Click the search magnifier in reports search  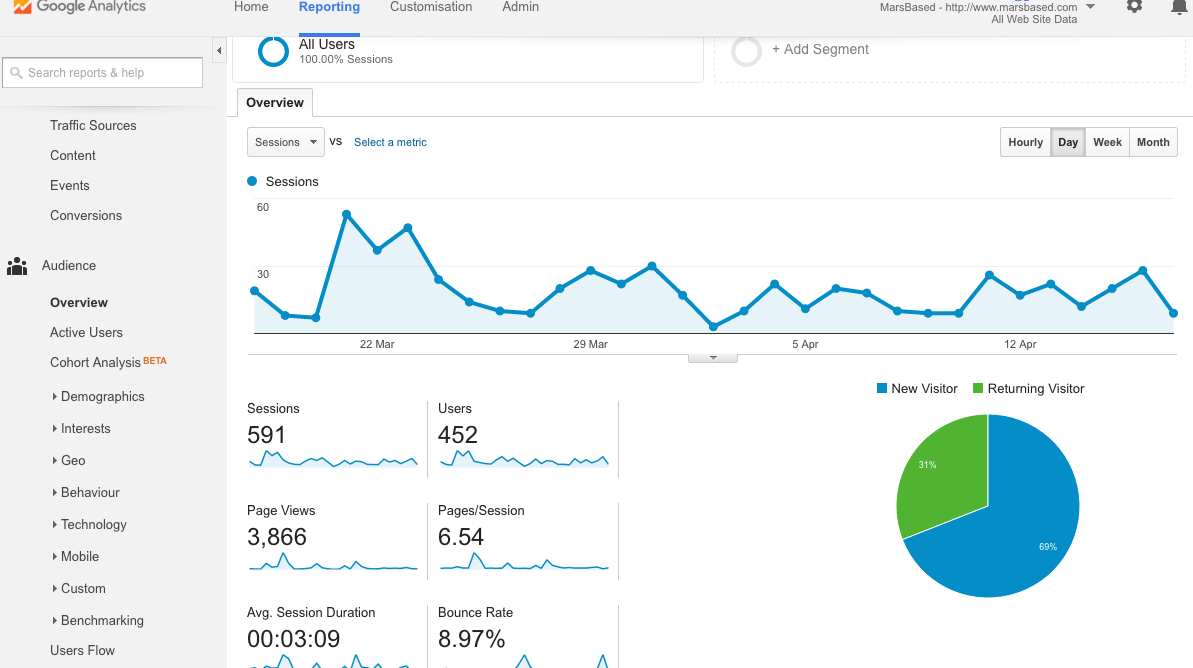[x=18, y=72]
